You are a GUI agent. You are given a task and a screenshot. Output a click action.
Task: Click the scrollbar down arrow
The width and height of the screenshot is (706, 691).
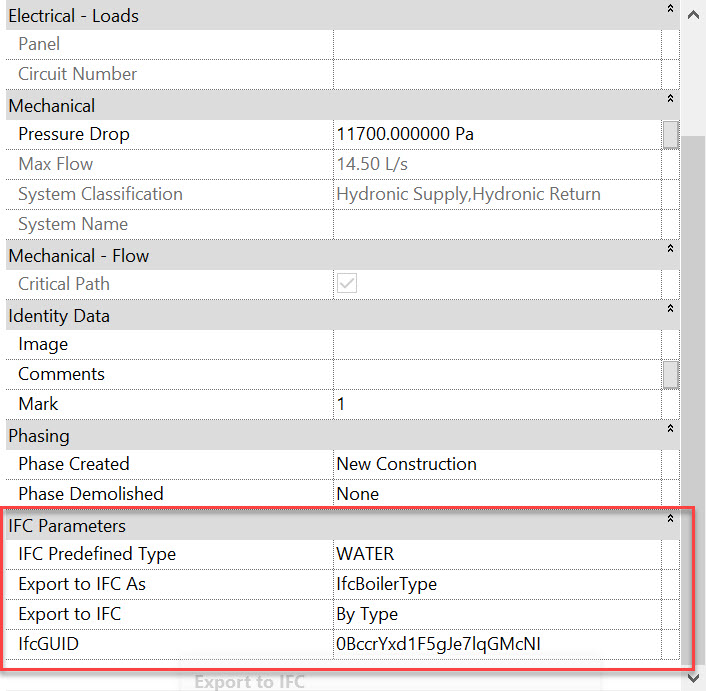(x=693, y=678)
